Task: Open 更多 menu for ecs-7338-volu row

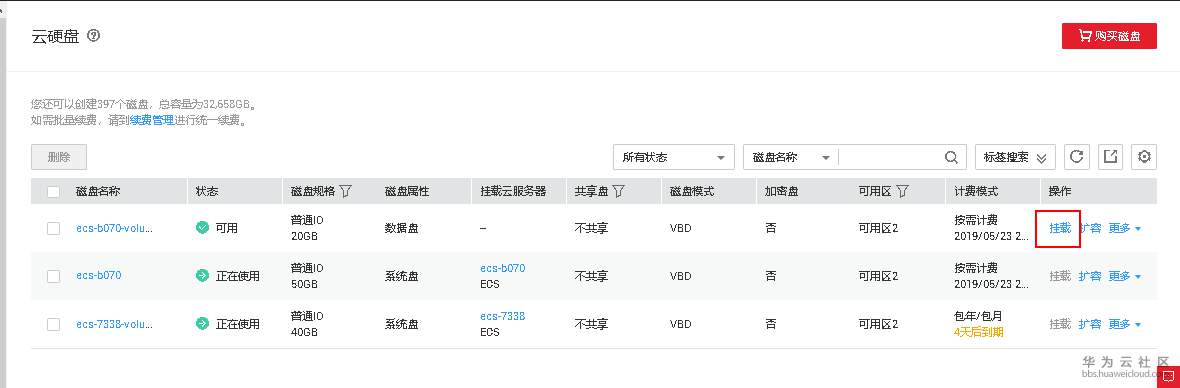Action: (x=1124, y=324)
